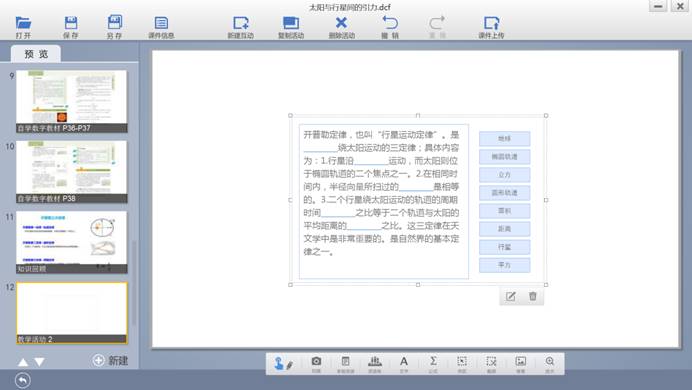Save the courseware with 保存 icon
The image size is (692, 390).
tap(71, 27)
